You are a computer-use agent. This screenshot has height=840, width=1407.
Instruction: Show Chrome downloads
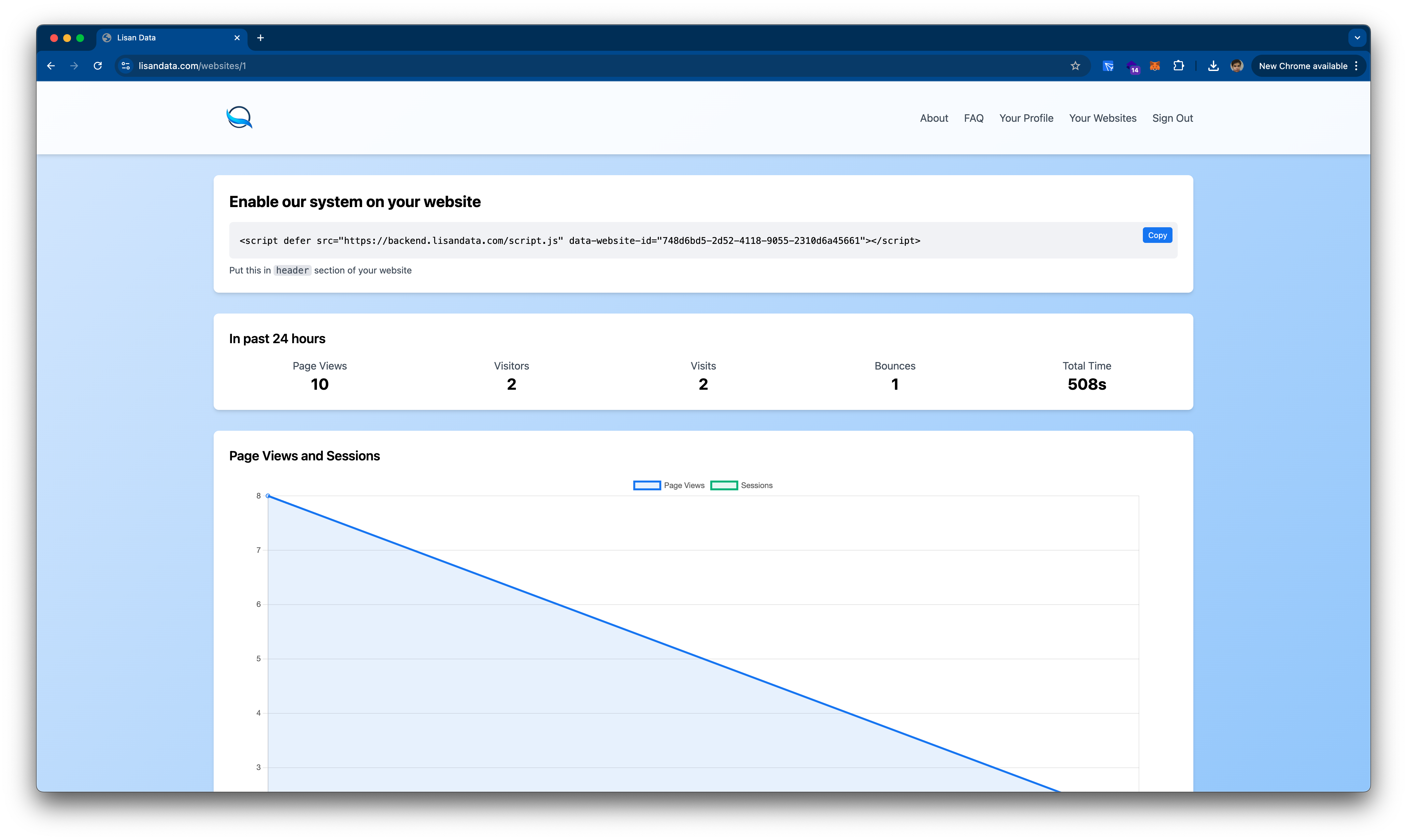click(x=1213, y=66)
